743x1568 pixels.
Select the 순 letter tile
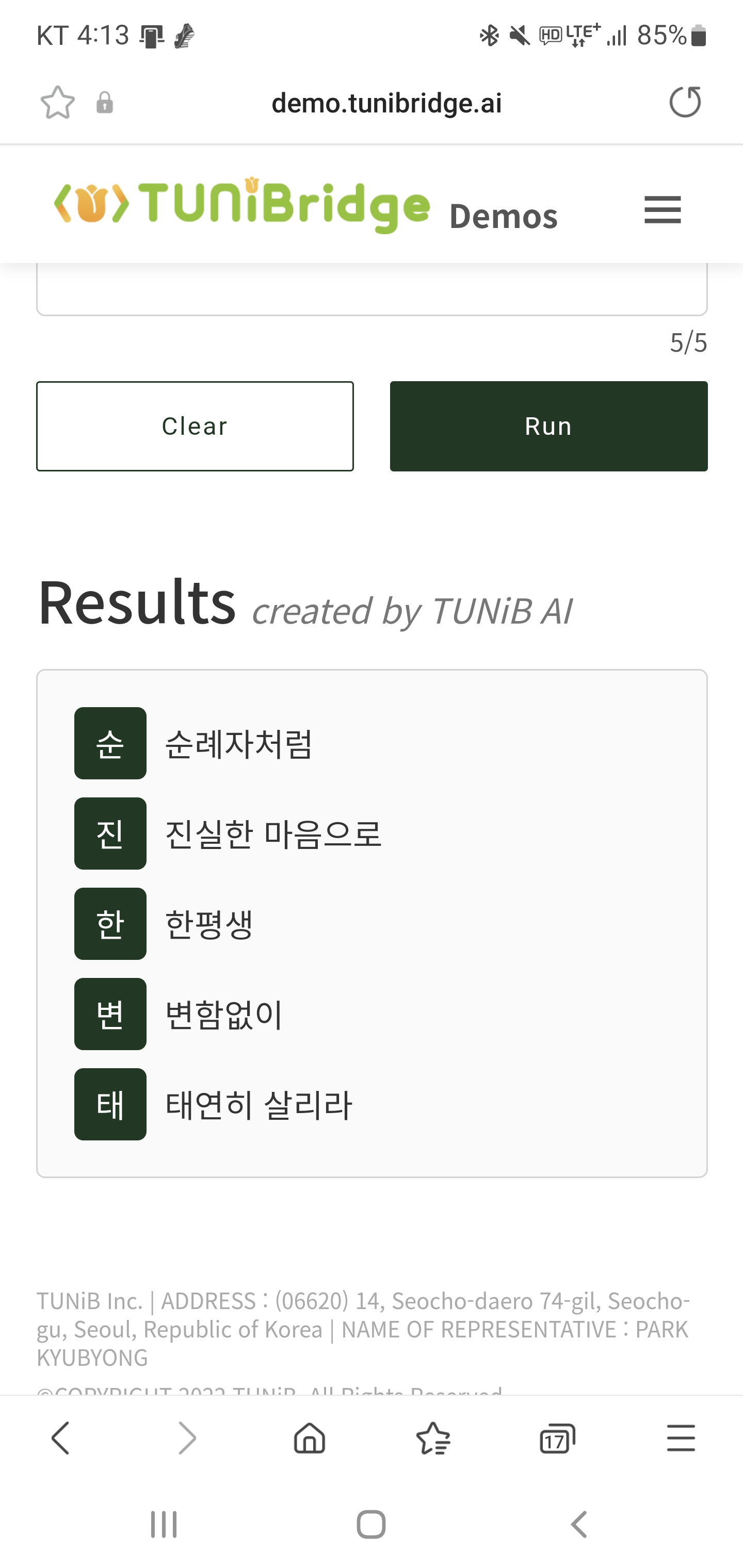coord(110,743)
